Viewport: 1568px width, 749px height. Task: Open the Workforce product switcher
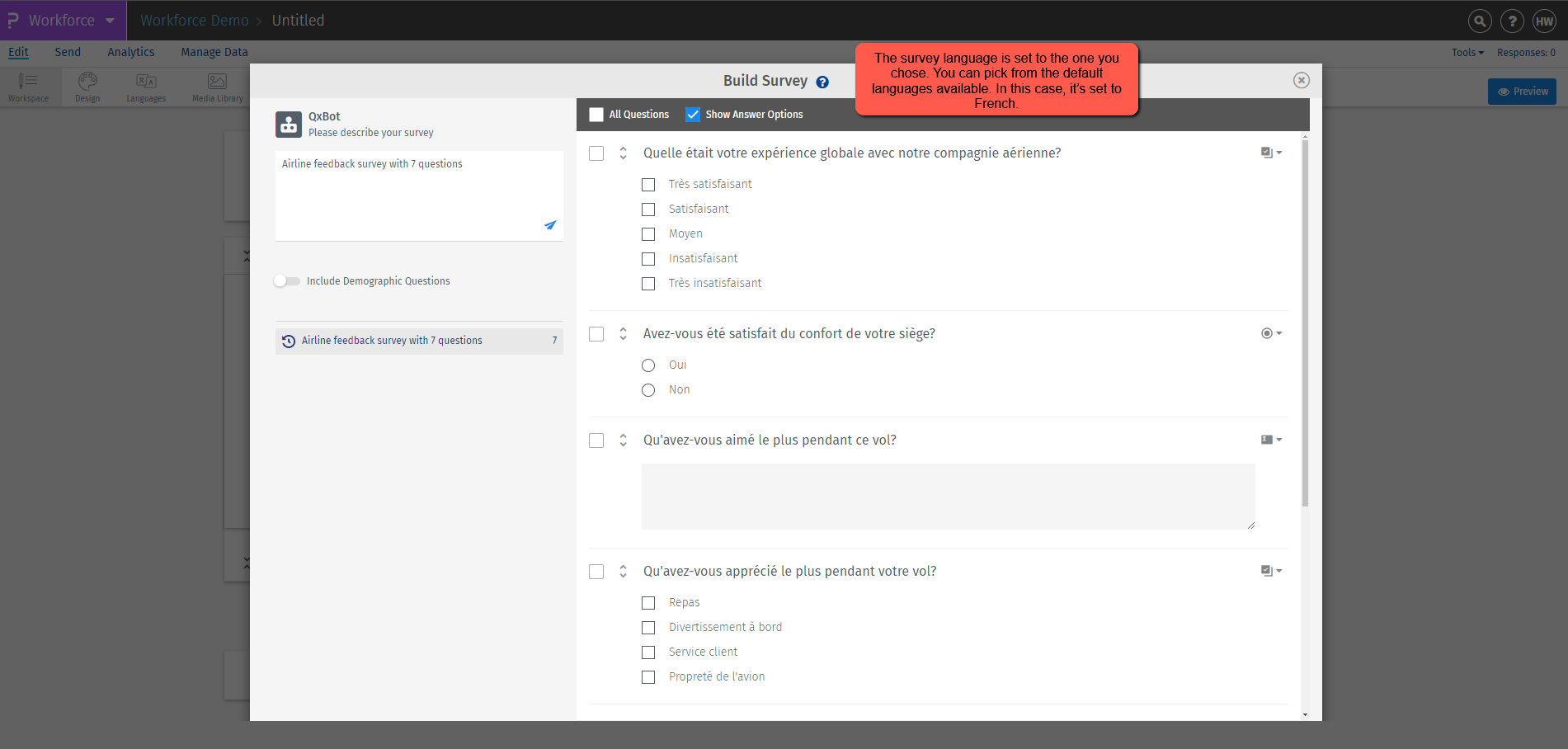[x=62, y=21]
